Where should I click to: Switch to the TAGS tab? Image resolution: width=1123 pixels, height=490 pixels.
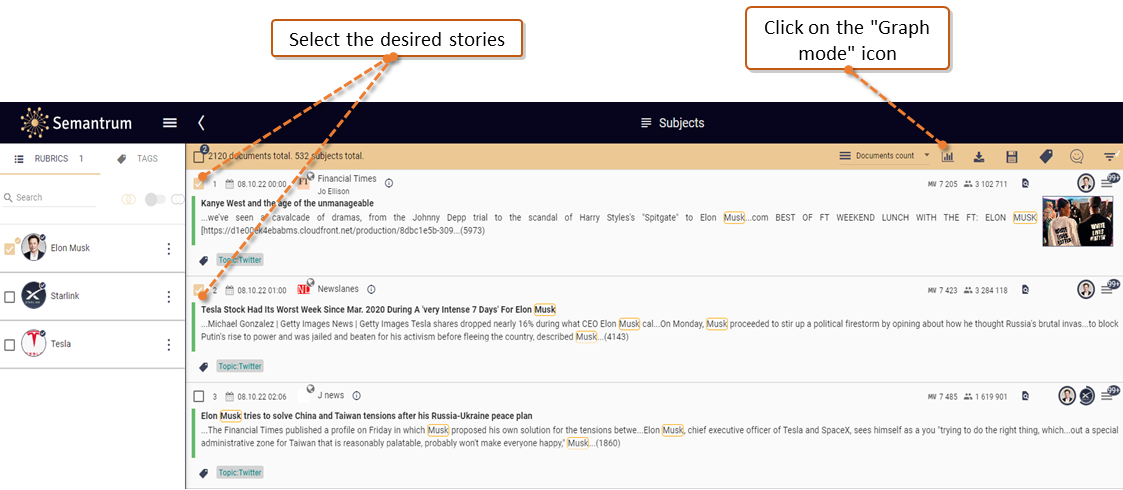[138, 159]
